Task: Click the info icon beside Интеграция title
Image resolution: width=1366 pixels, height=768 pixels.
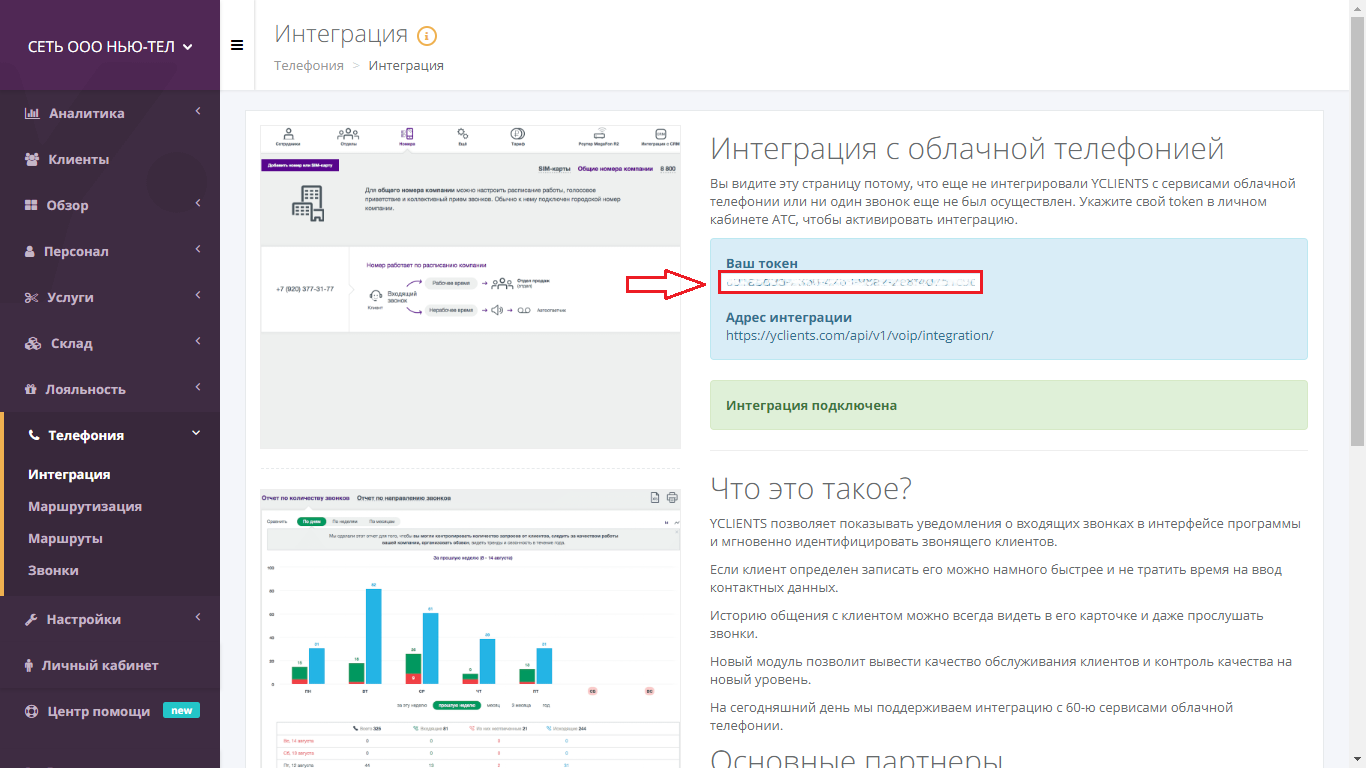Action: point(427,36)
